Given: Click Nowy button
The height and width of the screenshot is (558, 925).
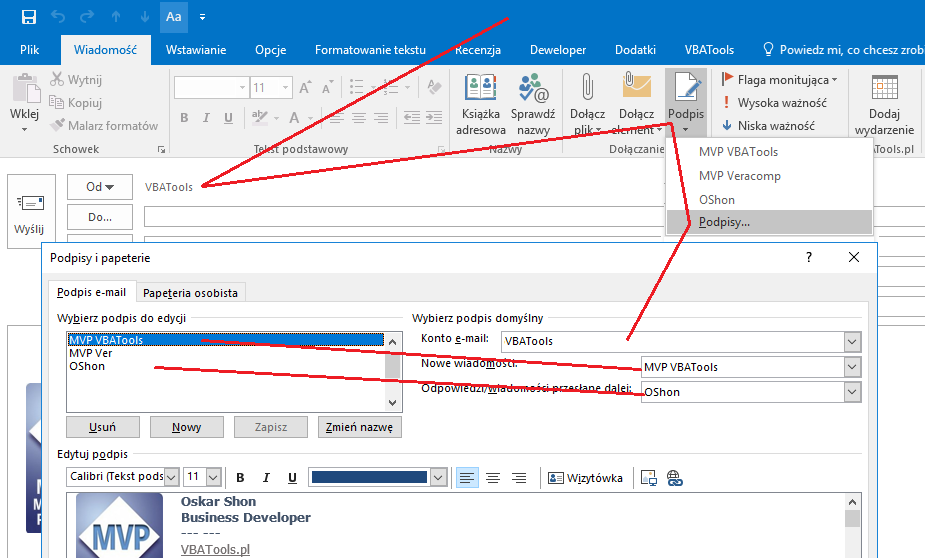Looking at the screenshot, I should (x=186, y=427).
